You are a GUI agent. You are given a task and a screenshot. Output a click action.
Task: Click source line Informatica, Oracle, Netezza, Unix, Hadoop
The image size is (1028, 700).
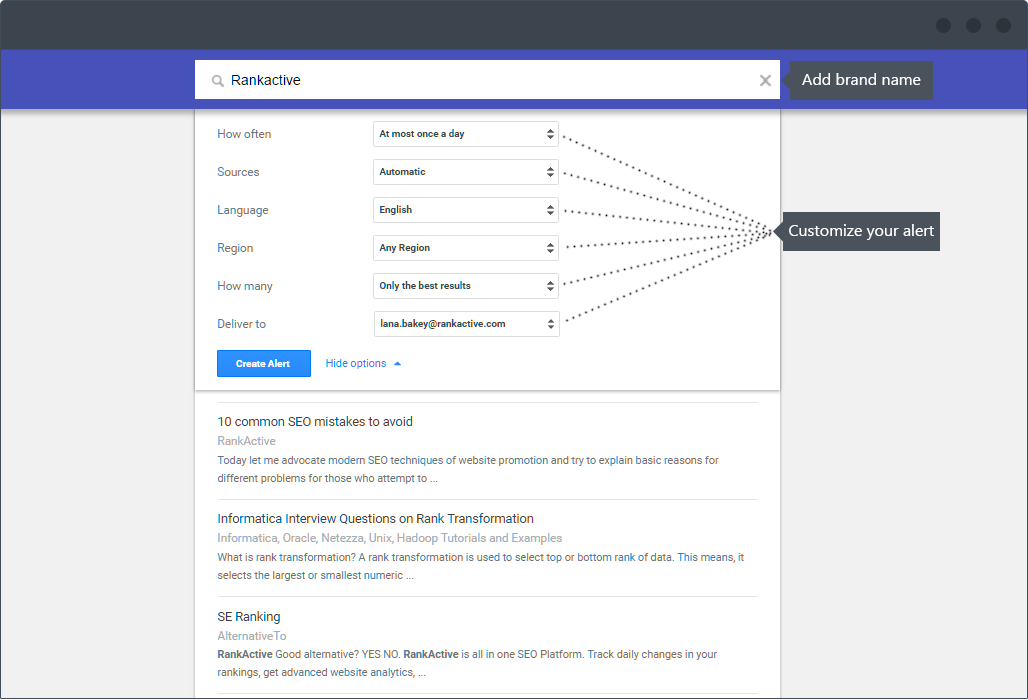point(389,538)
